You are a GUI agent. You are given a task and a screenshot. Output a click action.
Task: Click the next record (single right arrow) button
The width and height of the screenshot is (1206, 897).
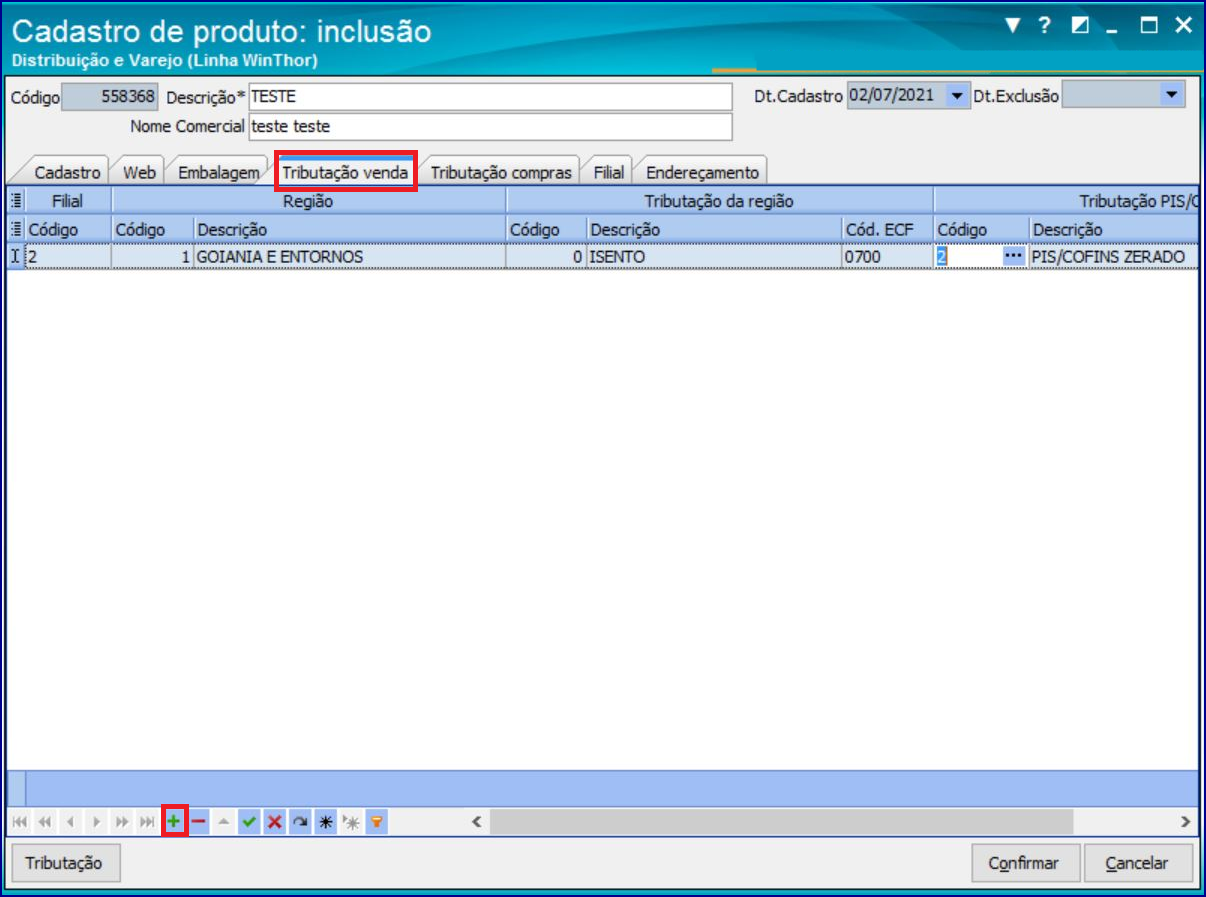point(96,822)
